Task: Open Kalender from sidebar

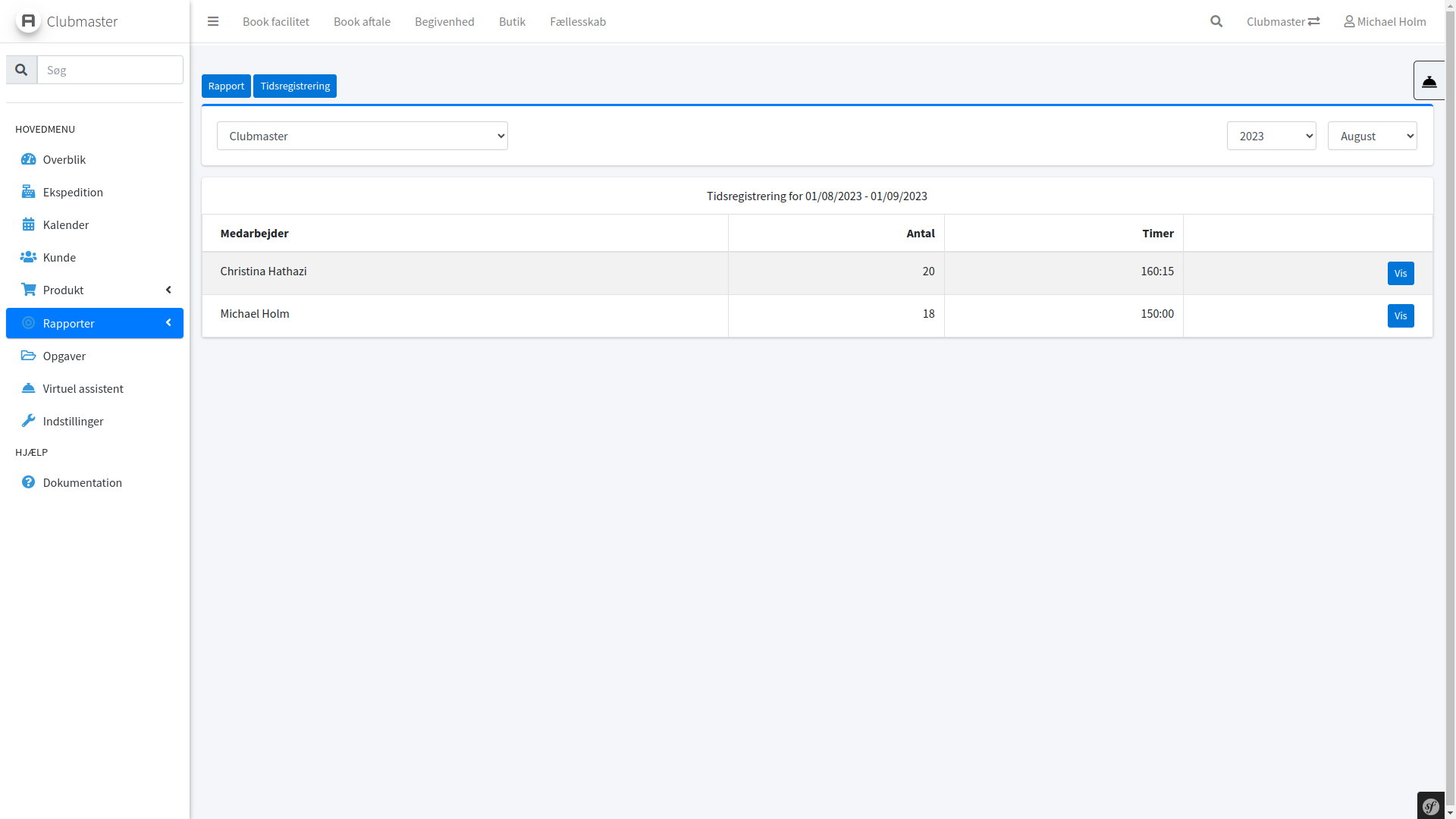Action: [x=66, y=224]
